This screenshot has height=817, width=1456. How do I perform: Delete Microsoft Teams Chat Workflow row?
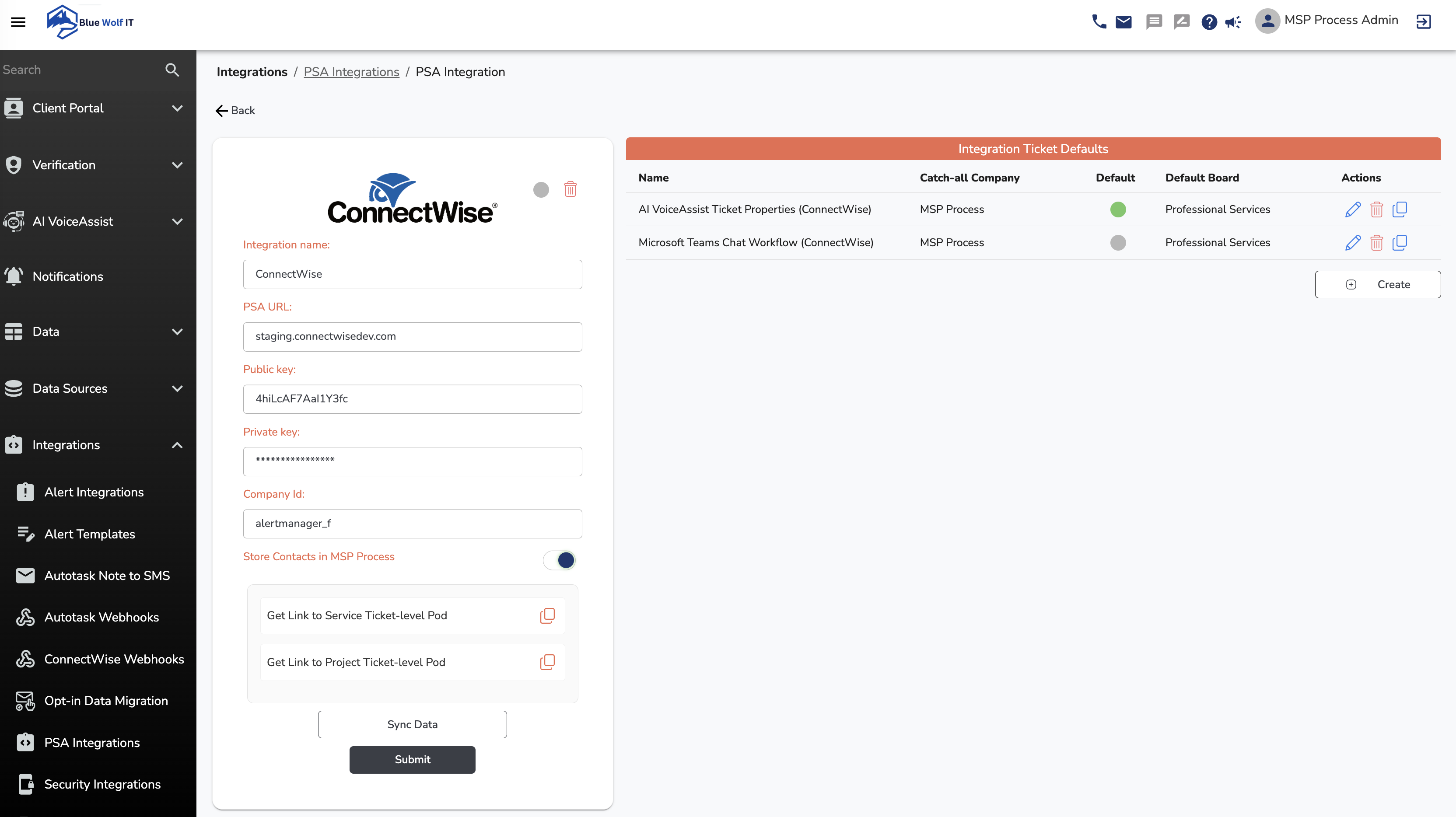[x=1376, y=242]
